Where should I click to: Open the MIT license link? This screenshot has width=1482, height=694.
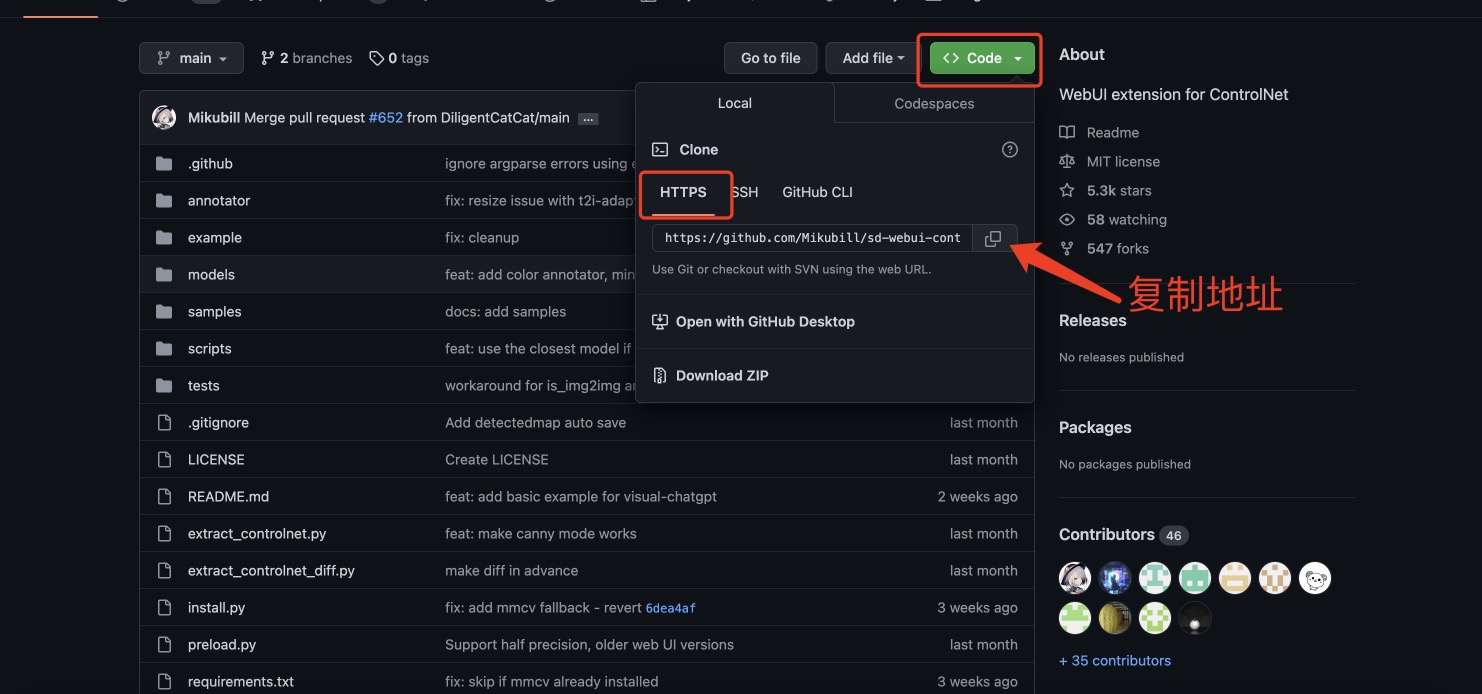[x=1123, y=161]
